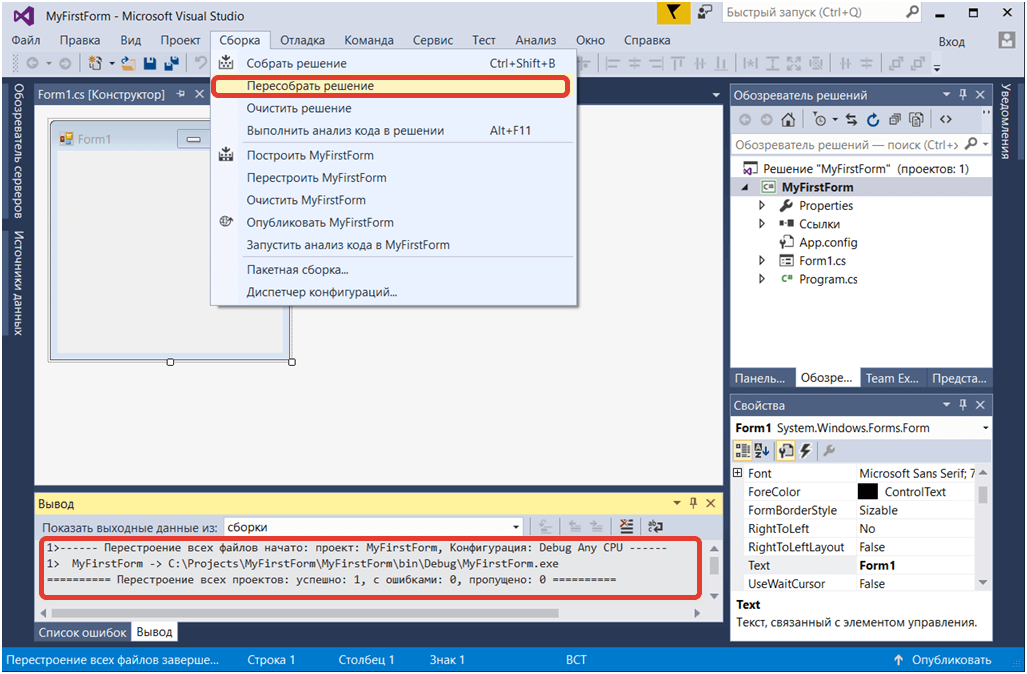The height and width of the screenshot is (674, 1027).
Task: Click pin icon on Form1.cs tab
Action: click(181, 94)
